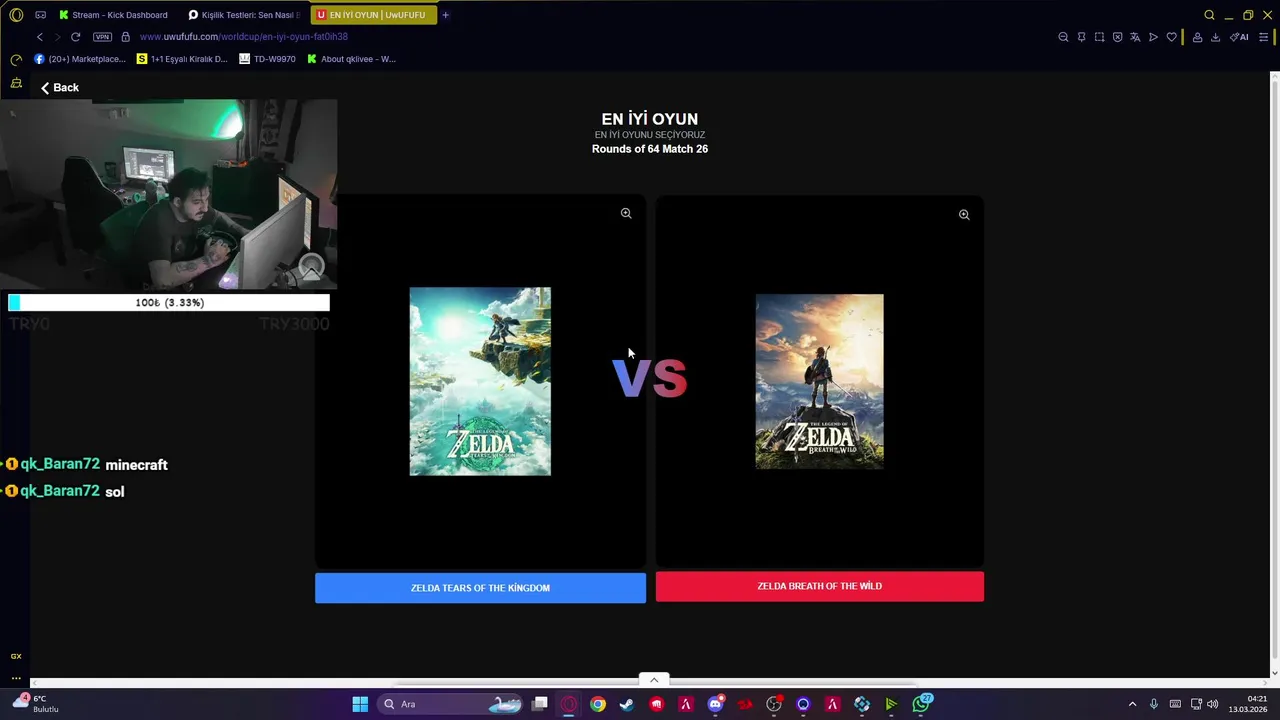The height and width of the screenshot is (720, 1280).
Task: Switch to Kişilik Testleri tab
Action: click(x=244, y=15)
